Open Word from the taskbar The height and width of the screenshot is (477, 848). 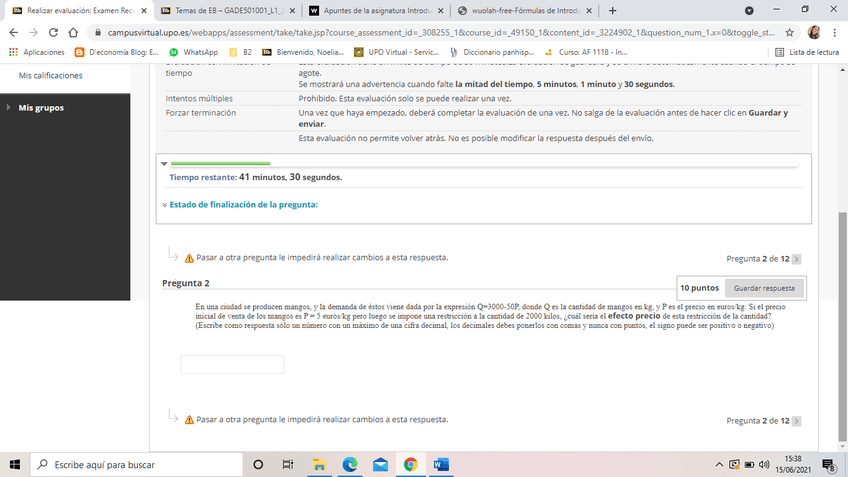441,465
